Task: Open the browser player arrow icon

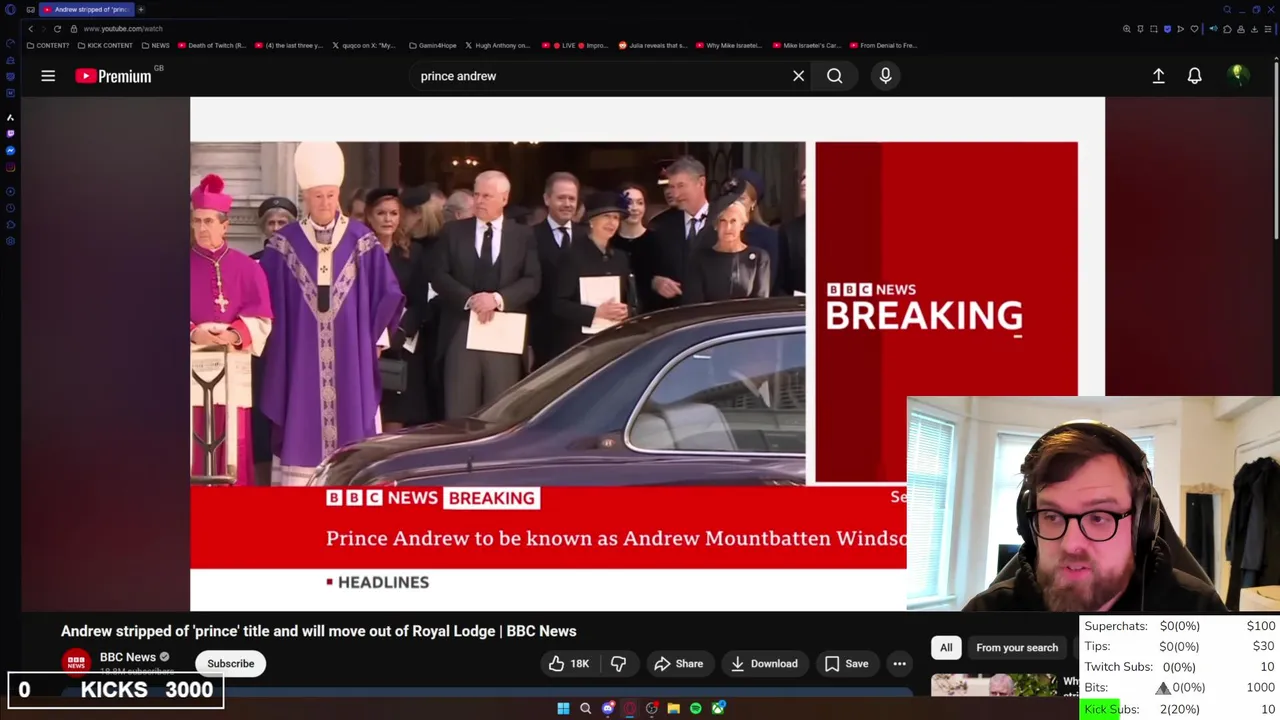Action: tap(1181, 29)
